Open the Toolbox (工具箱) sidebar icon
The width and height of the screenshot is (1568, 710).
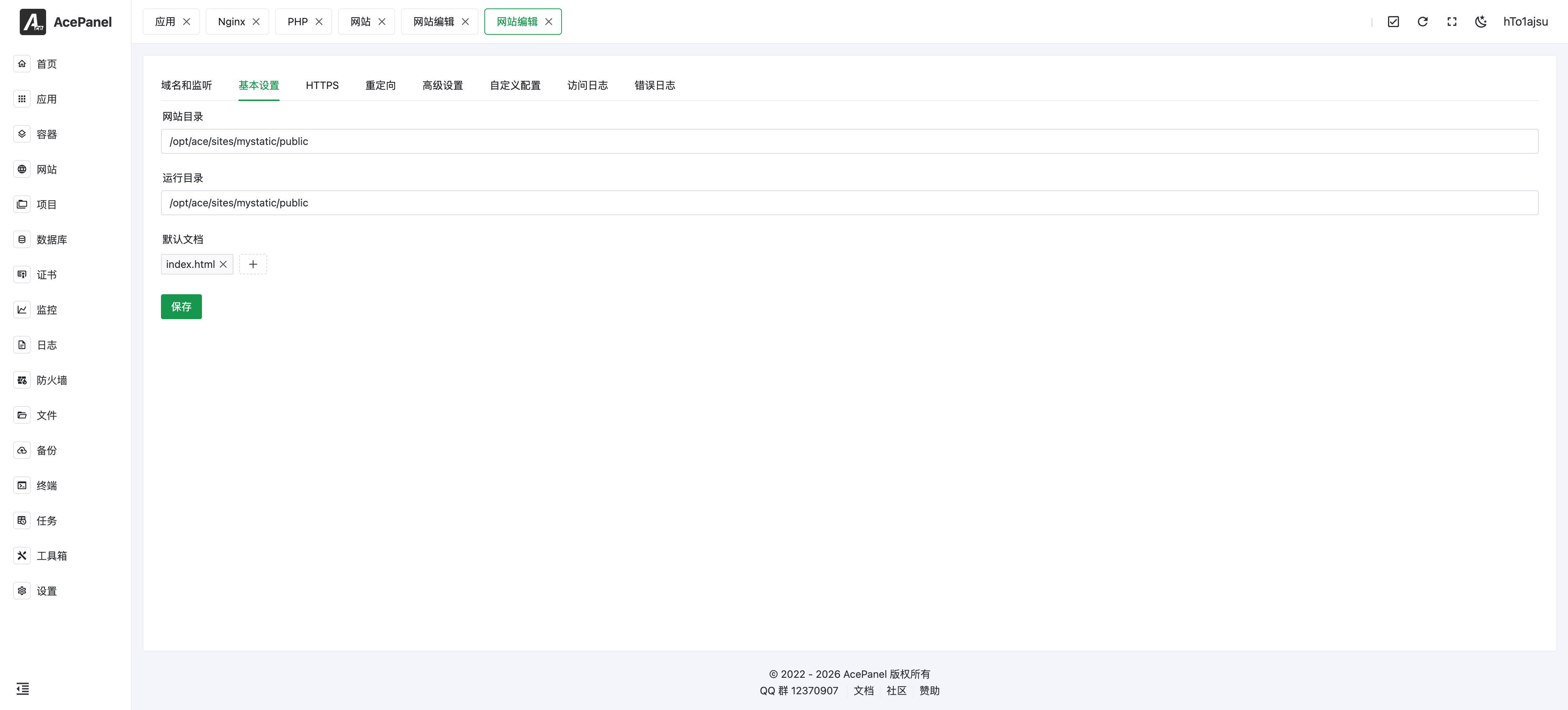(x=22, y=555)
